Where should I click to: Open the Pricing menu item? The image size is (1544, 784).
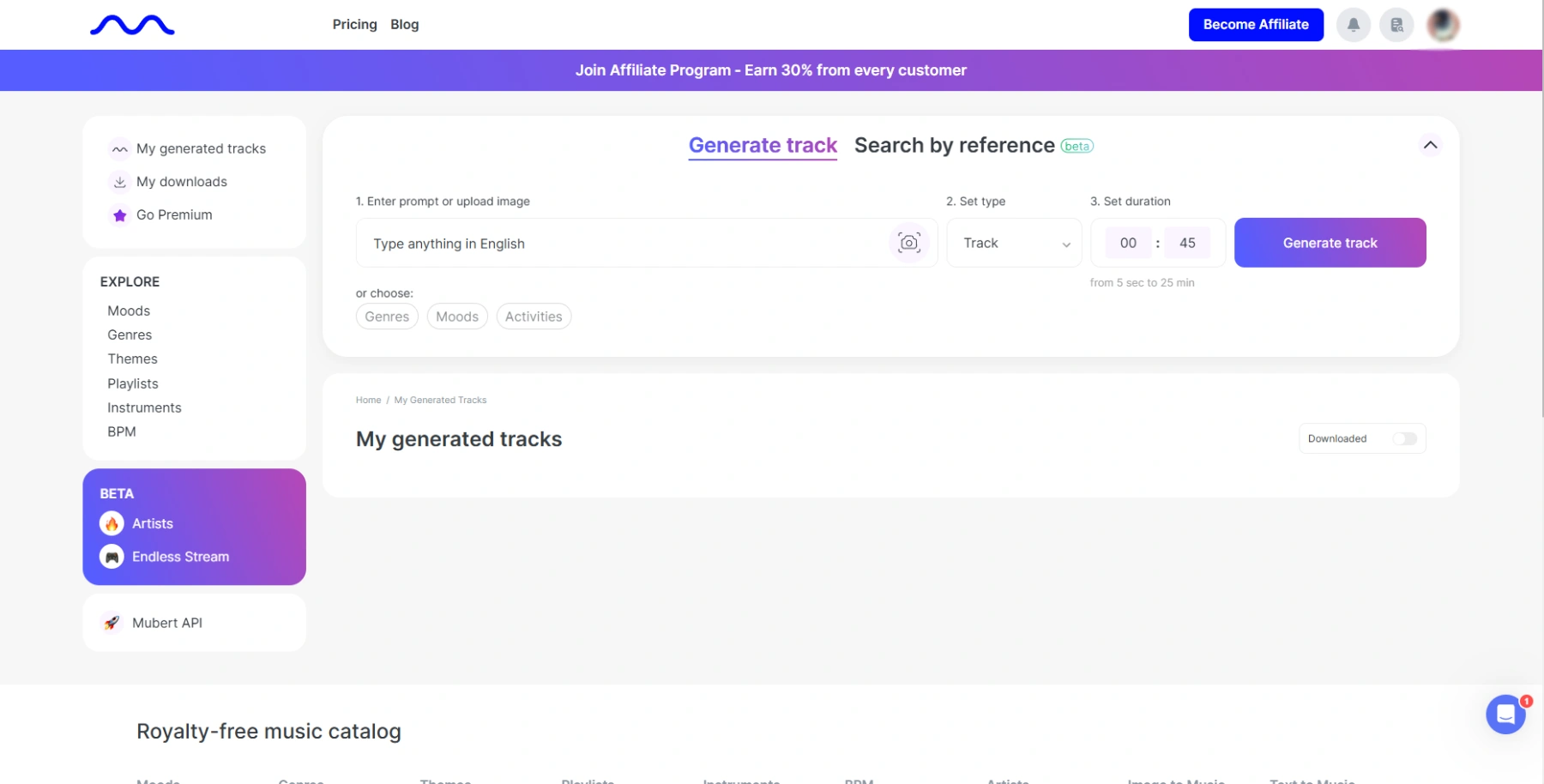[x=354, y=25]
